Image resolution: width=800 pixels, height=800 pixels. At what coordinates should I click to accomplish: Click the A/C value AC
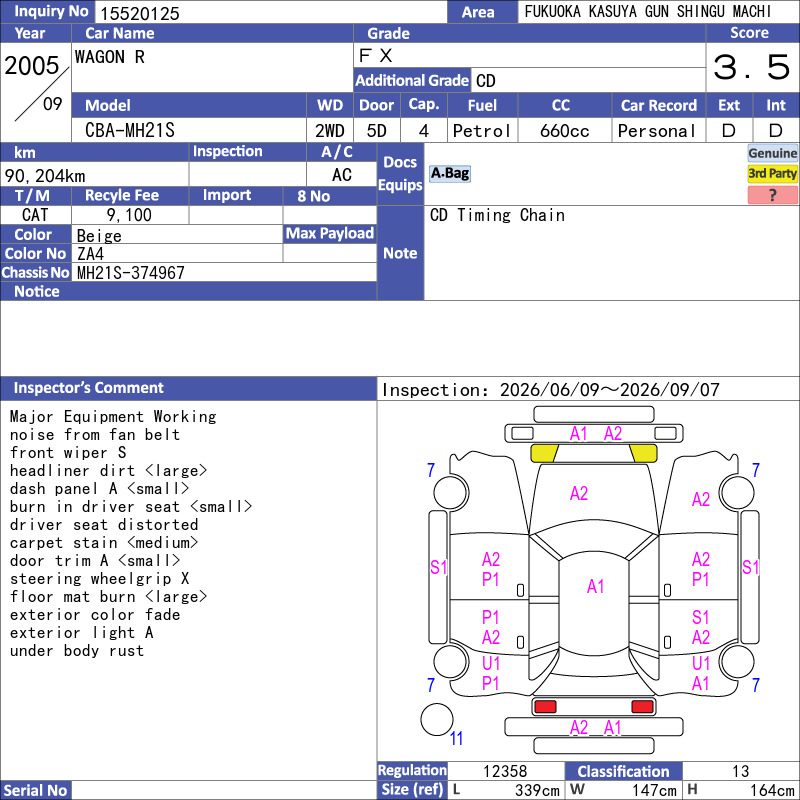pyautogui.click(x=341, y=175)
